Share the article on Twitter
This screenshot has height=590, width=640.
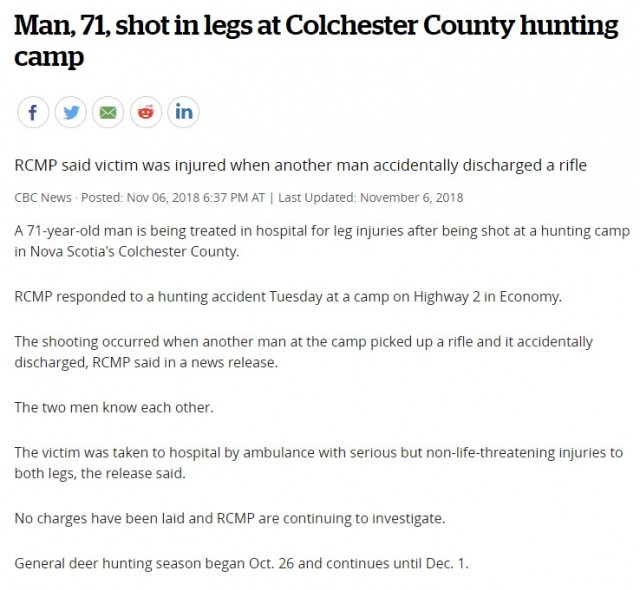coord(71,112)
